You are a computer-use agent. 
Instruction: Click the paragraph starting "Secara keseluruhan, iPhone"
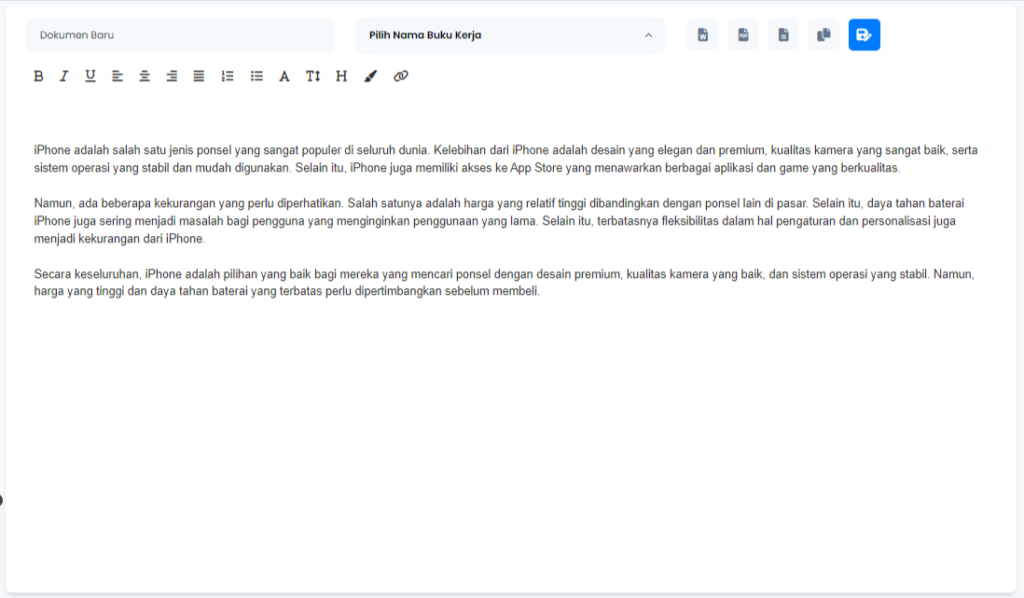click(x=504, y=283)
